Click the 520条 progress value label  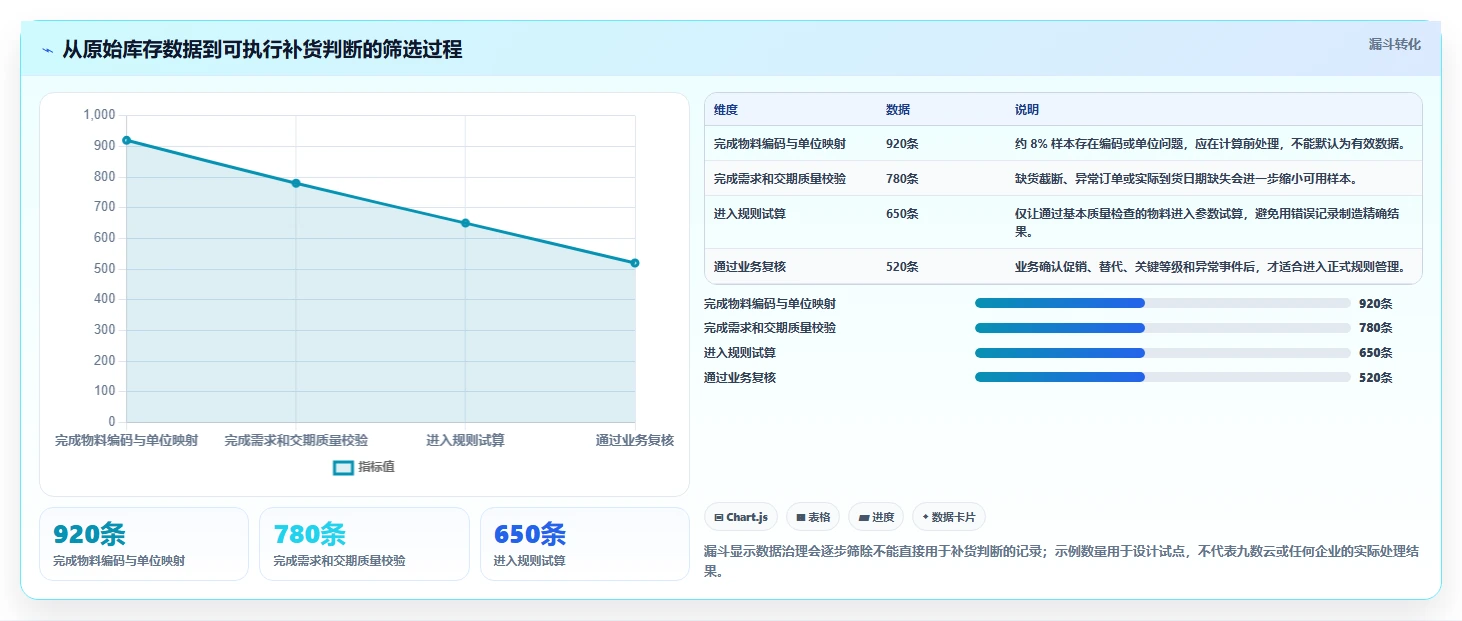1375,377
